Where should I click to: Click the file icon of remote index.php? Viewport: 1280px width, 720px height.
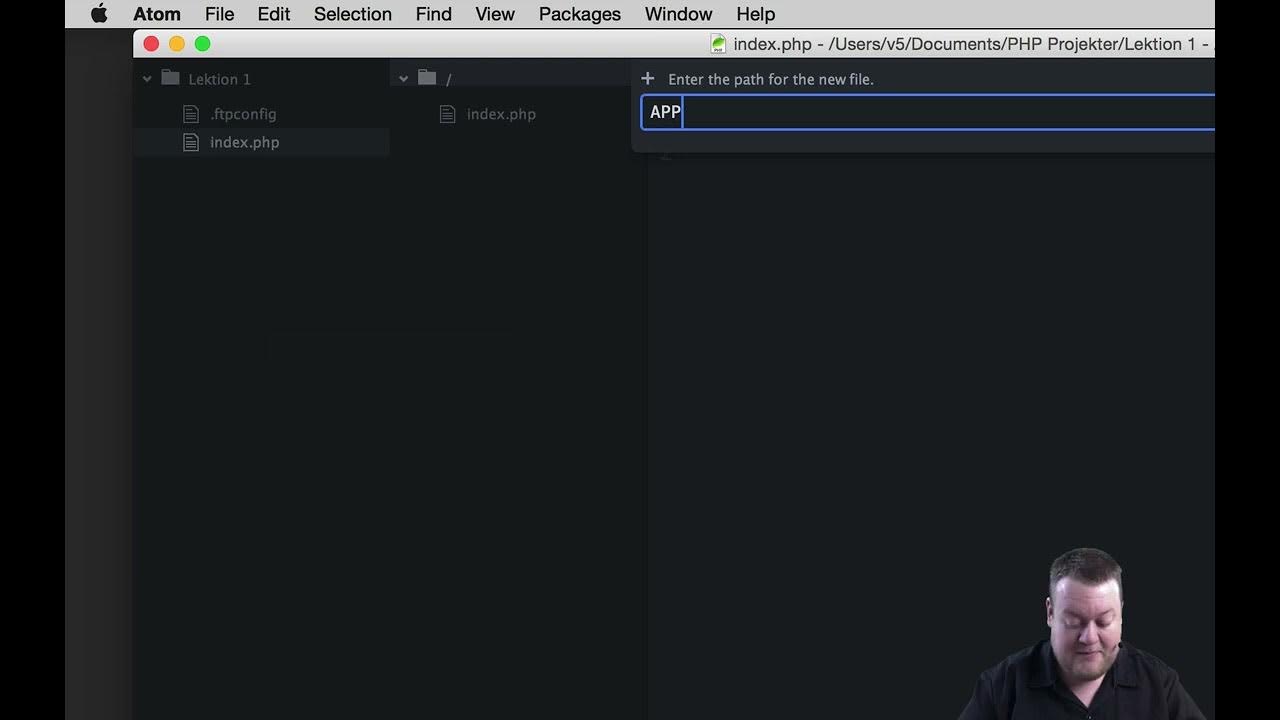(448, 114)
